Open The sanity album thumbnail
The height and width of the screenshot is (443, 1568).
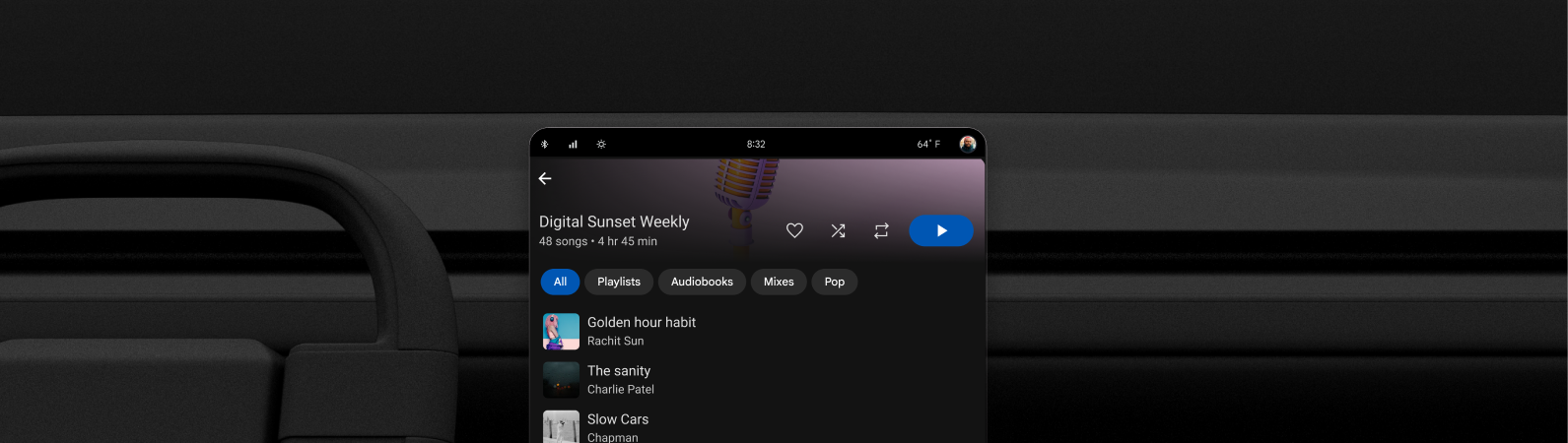click(x=561, y=380)
